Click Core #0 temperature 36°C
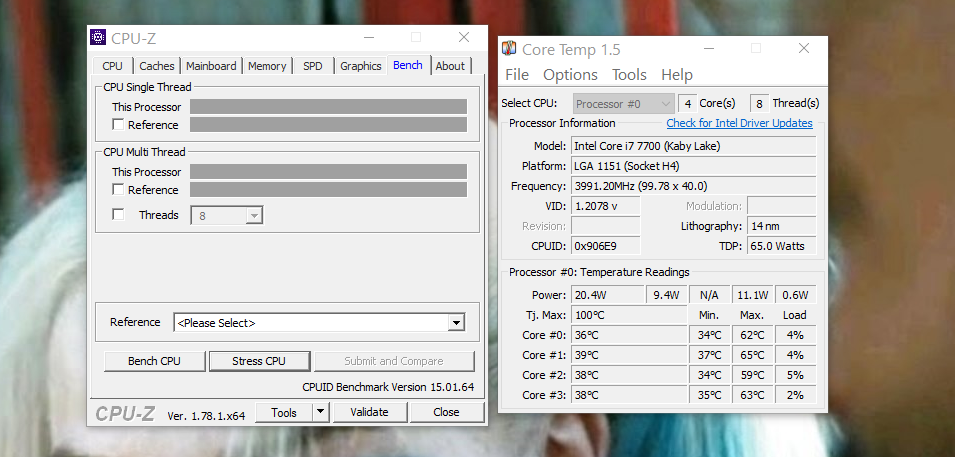Image resolution: width=955 pixels, height=457 pixels. [629, 335]
